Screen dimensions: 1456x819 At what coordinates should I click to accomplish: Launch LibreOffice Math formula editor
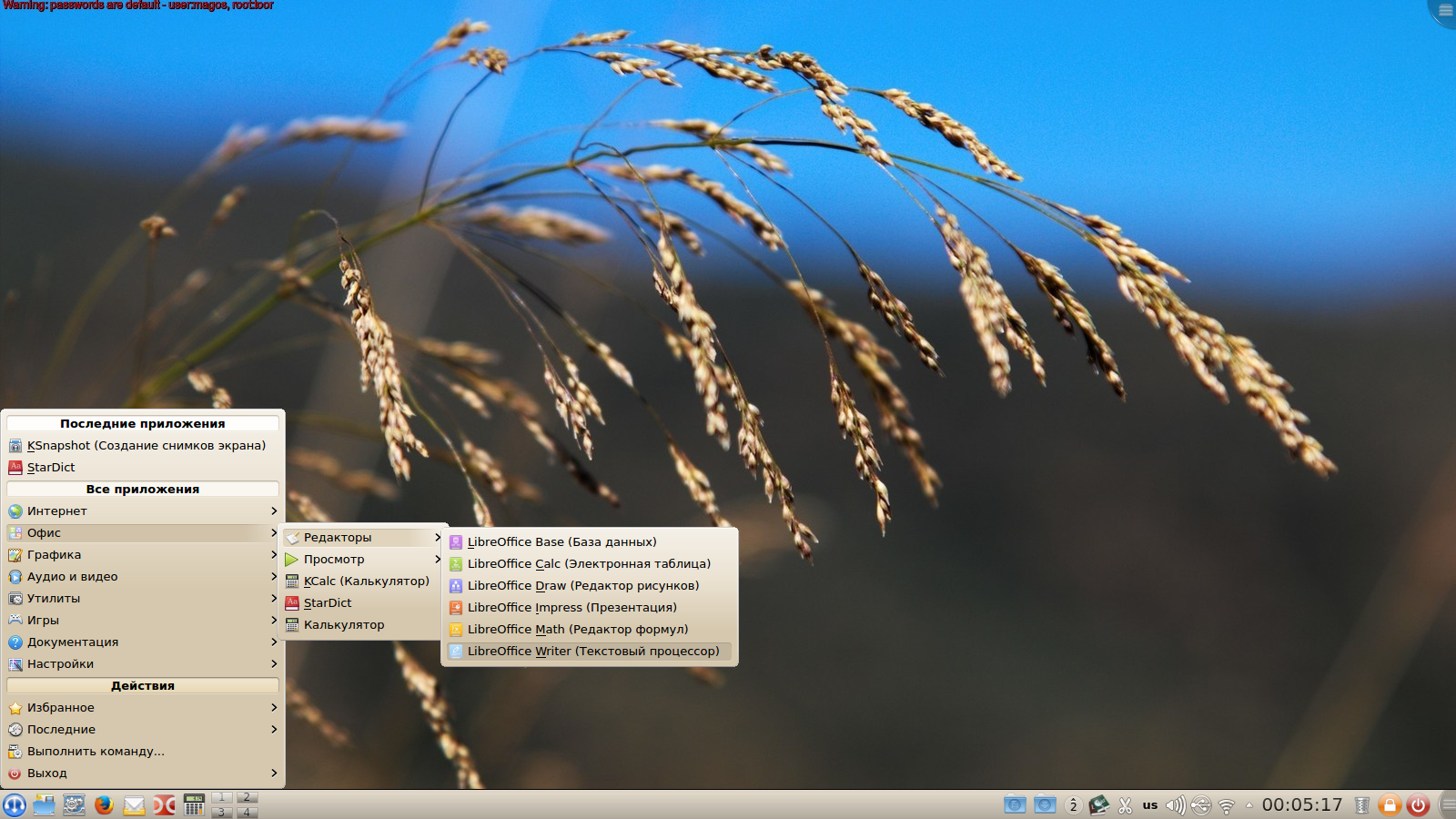[x=589, y=630]
